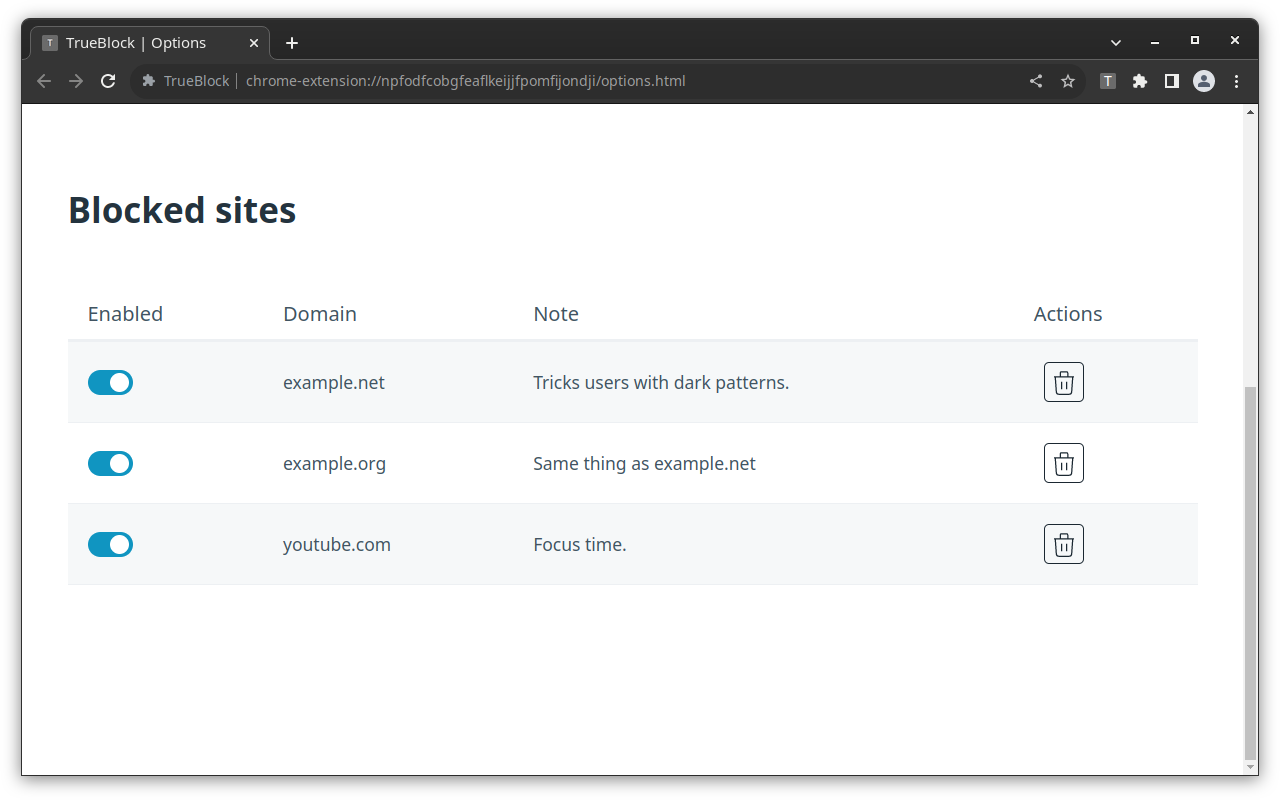This screenshot has width=1280, height=800.
Task: Toggle the browser side panel icon
Action: click(x=1171, y=81)
